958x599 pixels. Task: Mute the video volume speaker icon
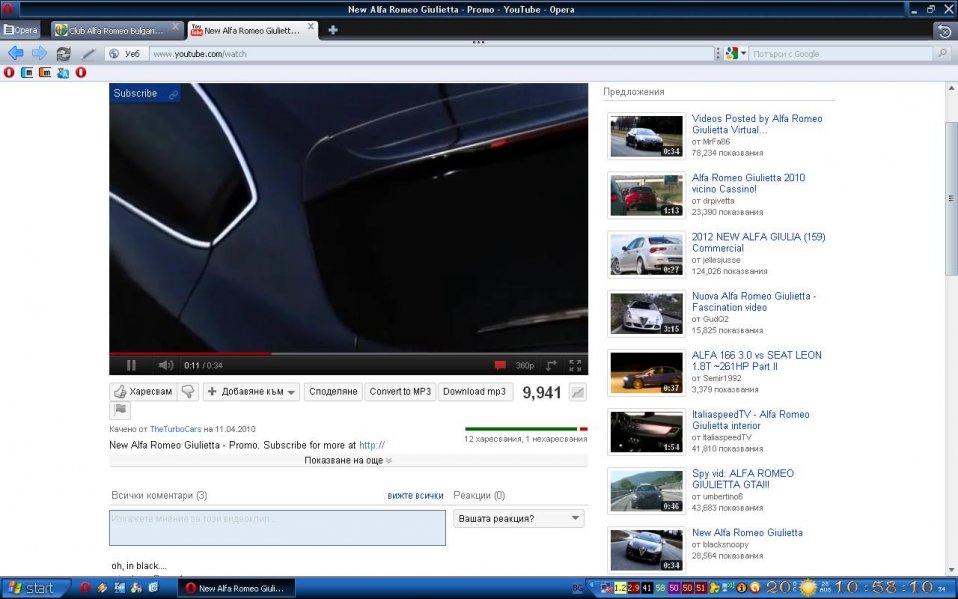[x=165, y=366]
